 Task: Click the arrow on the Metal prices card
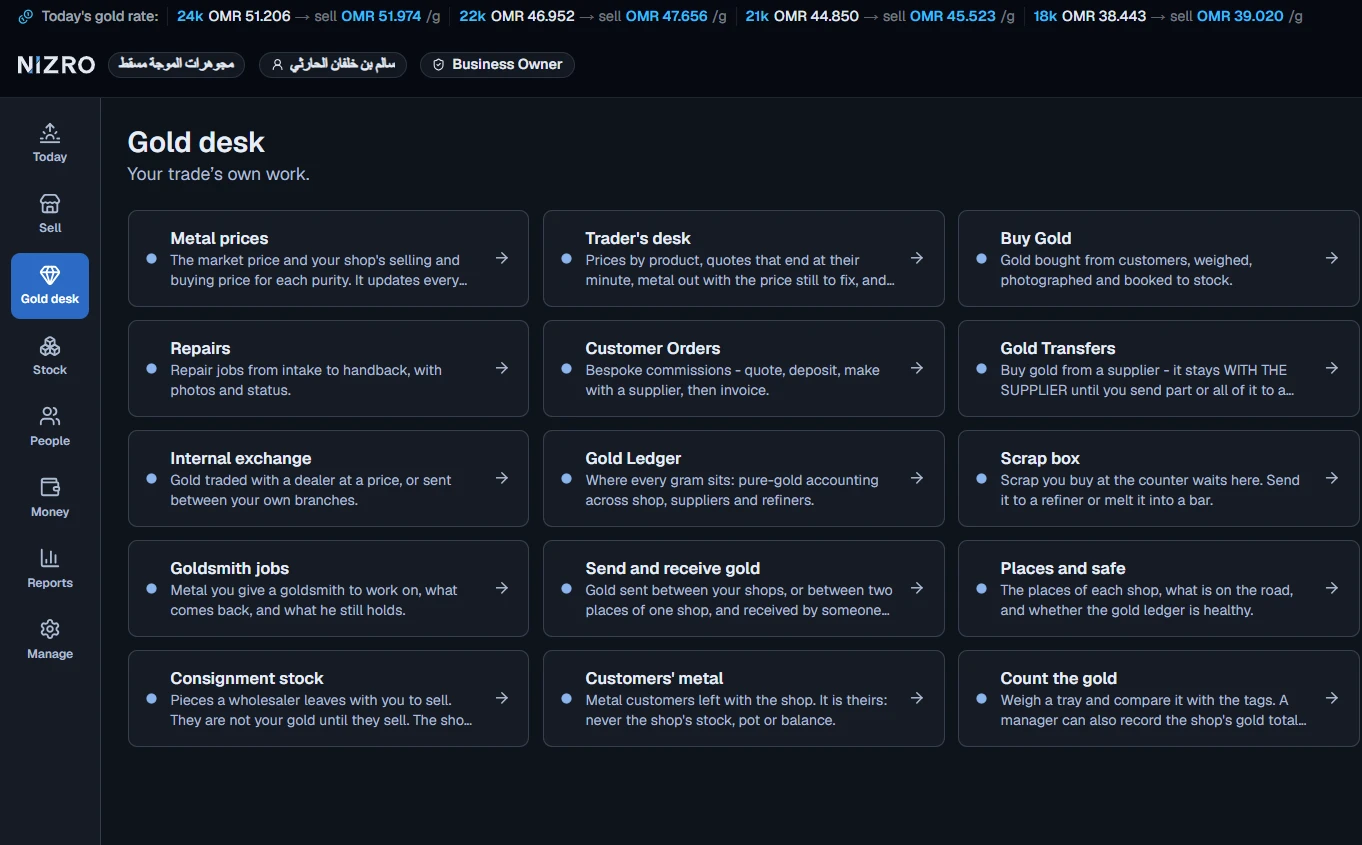click(502, 258)
